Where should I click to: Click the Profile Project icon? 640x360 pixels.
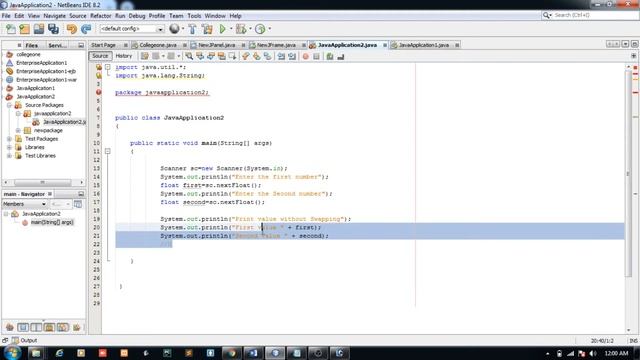(260, 29)
